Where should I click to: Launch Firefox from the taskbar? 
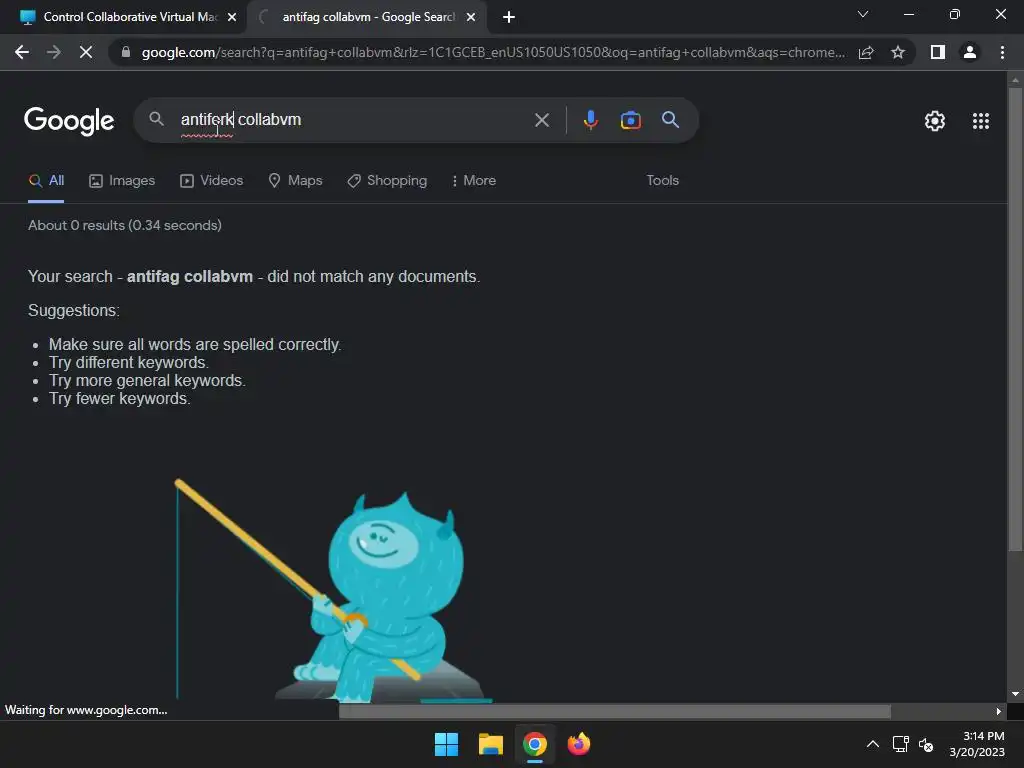click(x=579, y=744)
